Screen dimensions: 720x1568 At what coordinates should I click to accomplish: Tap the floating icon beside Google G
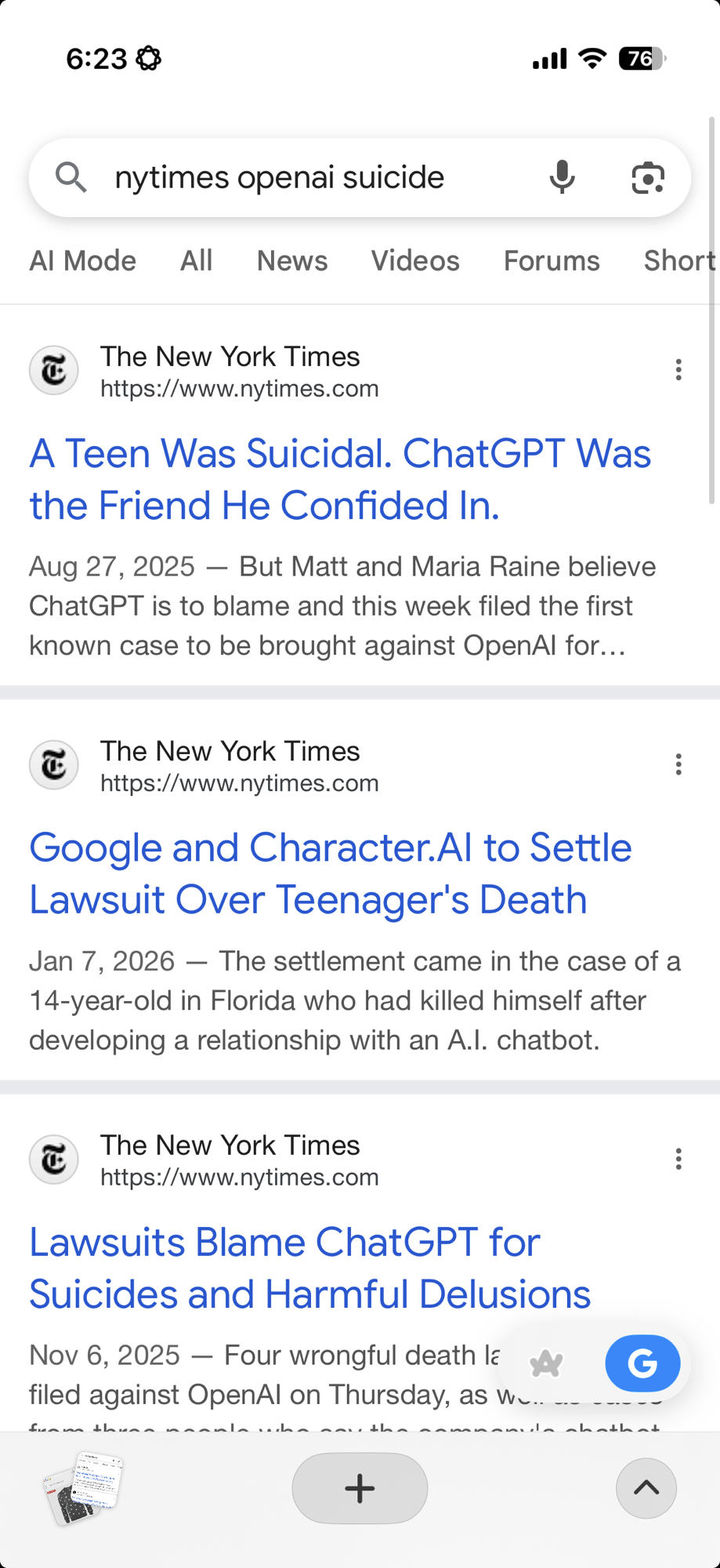(546, 1363)
